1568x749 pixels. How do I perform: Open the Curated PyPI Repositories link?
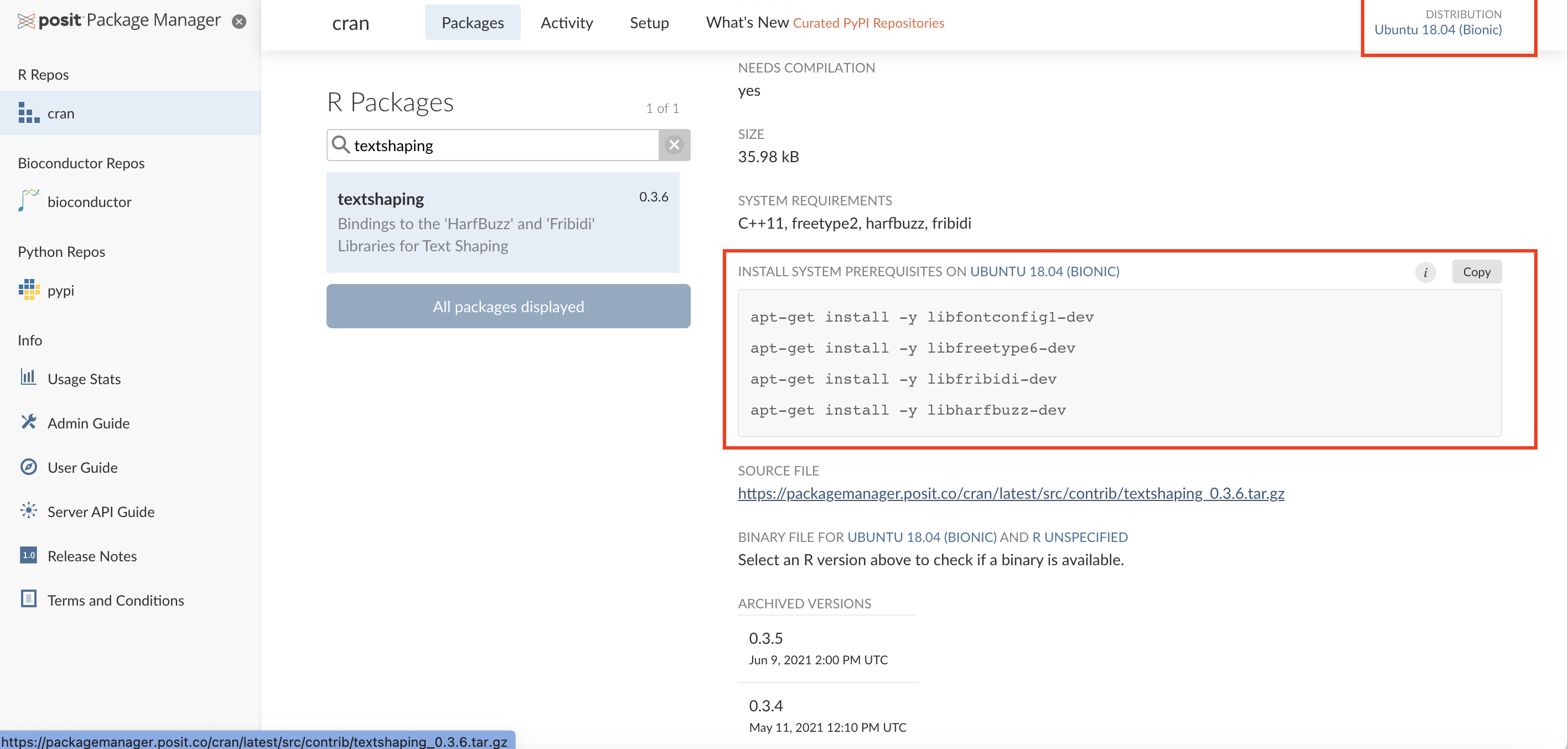pos(868,23)
